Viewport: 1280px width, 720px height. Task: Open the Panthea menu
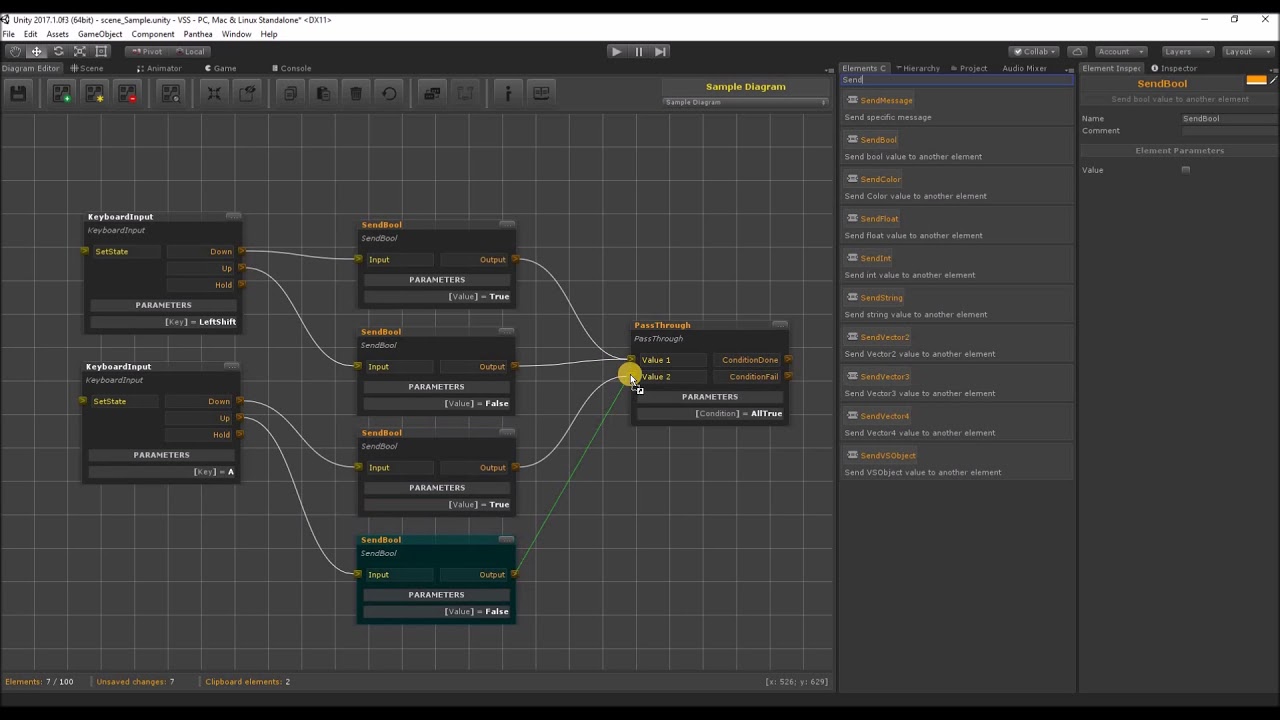coord(197,34)
